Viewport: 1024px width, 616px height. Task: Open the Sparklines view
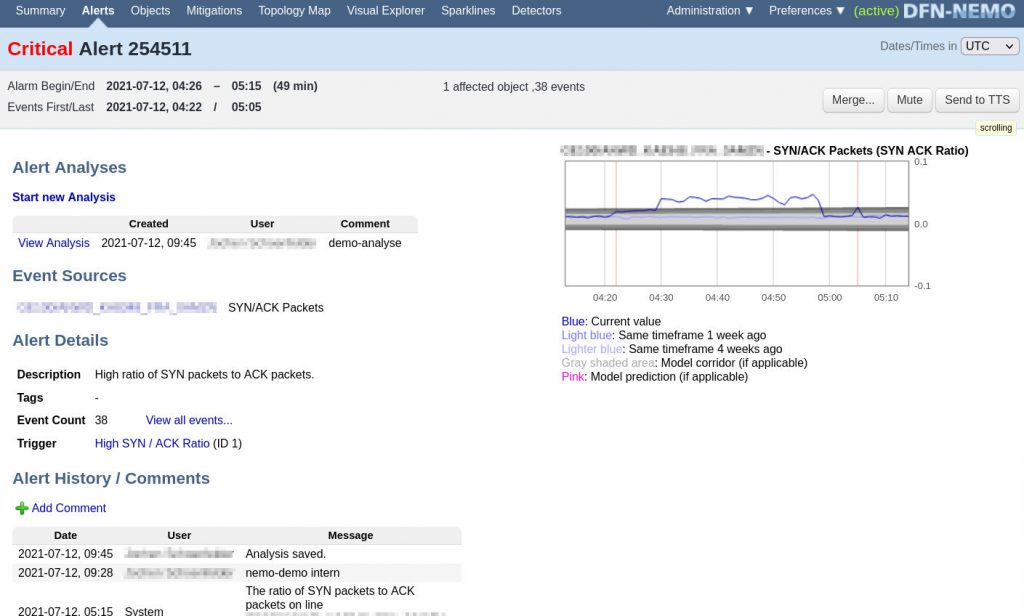[x=468, y=11]
